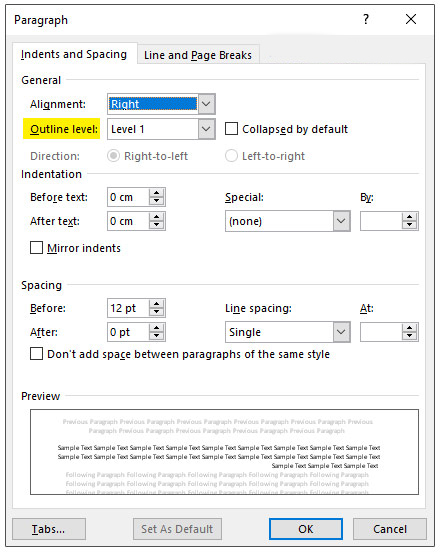Increase the spacing Before value
Viewport: 441px width, 552px height.
point(157,304)
